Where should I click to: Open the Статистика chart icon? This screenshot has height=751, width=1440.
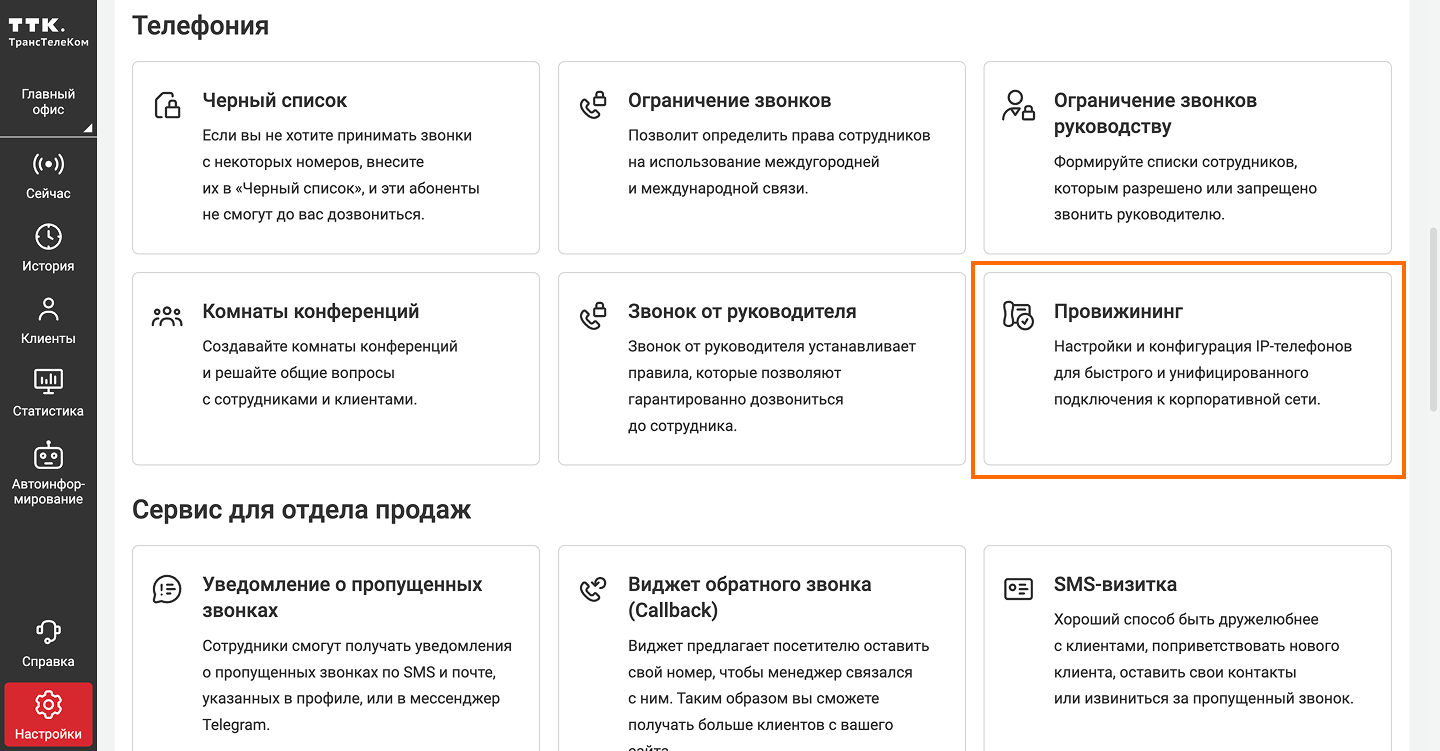(x=48, y=381)
